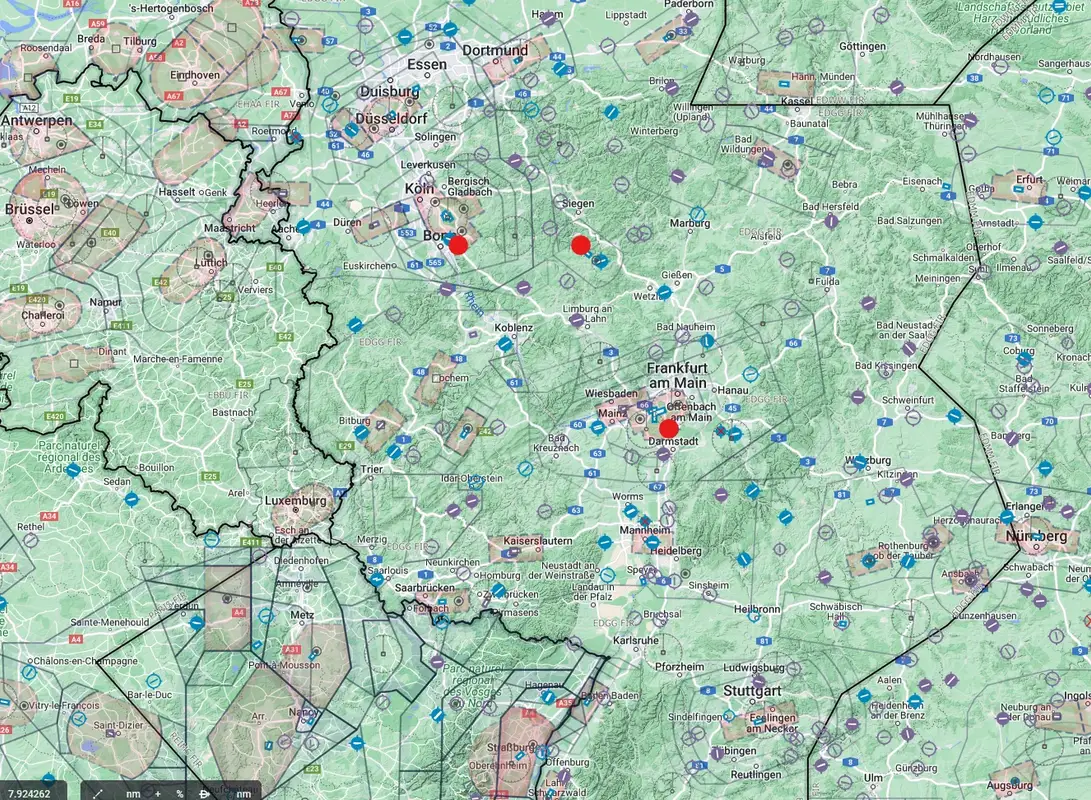The image size is (1091, 800).
Task: Open the nm unit after the aircraft icon
Action: (x=243, y=794)
